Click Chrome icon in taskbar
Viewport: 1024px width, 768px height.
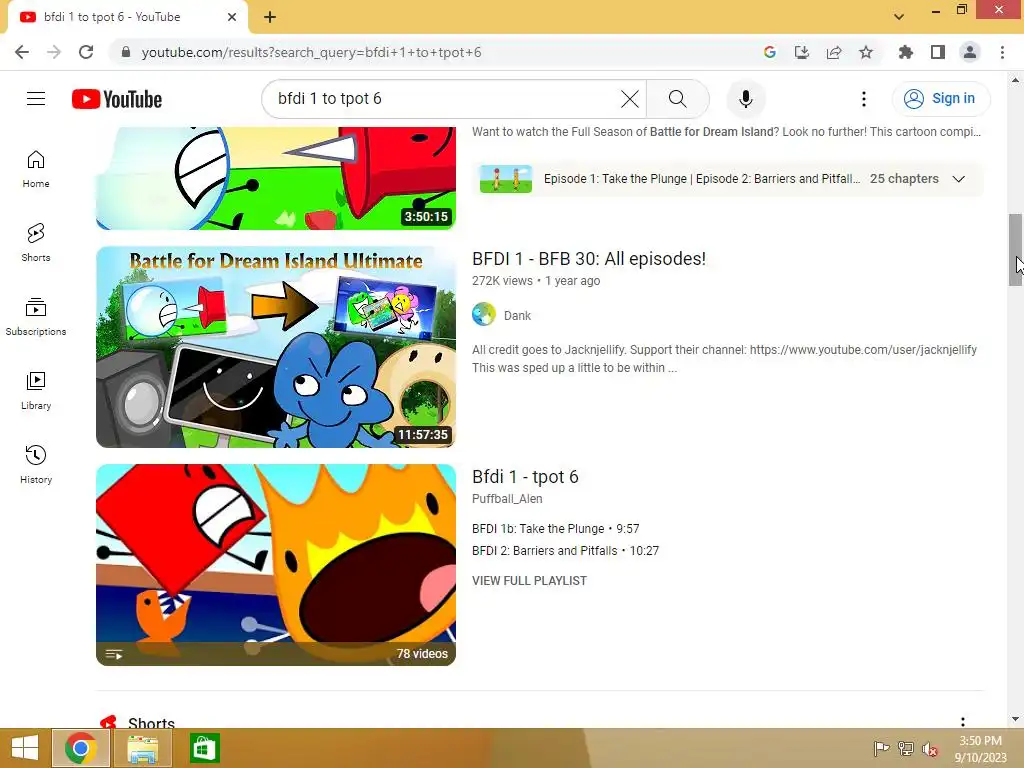80,748
